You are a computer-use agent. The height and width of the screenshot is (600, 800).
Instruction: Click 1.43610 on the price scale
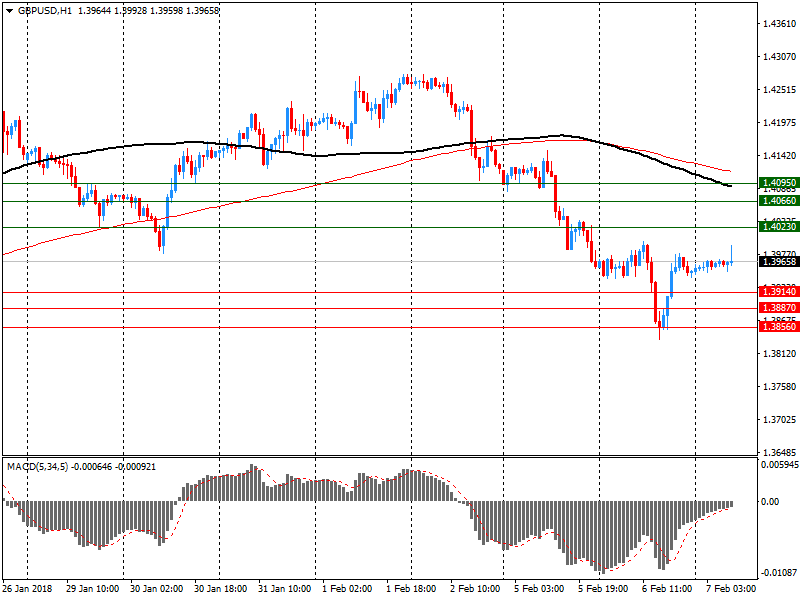click(778, 23)
